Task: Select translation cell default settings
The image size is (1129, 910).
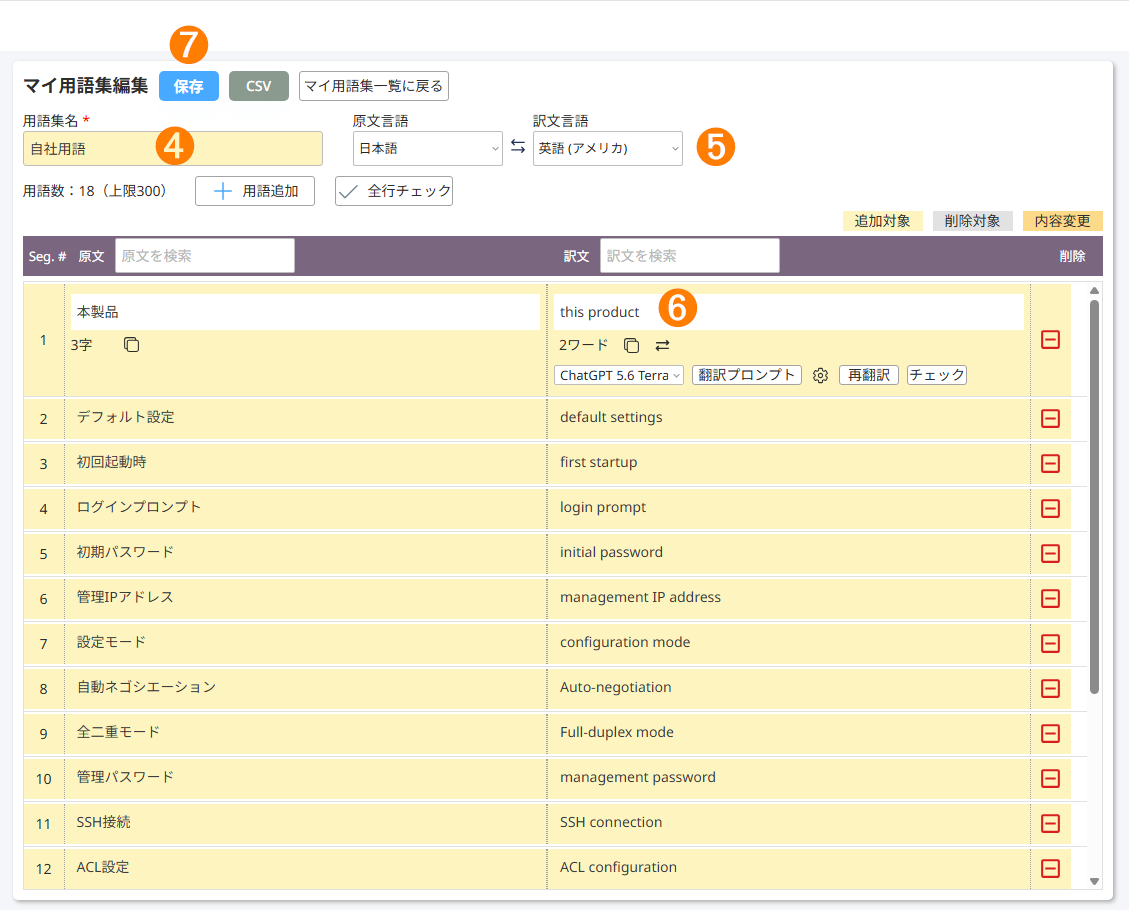Action: (788, 418)
